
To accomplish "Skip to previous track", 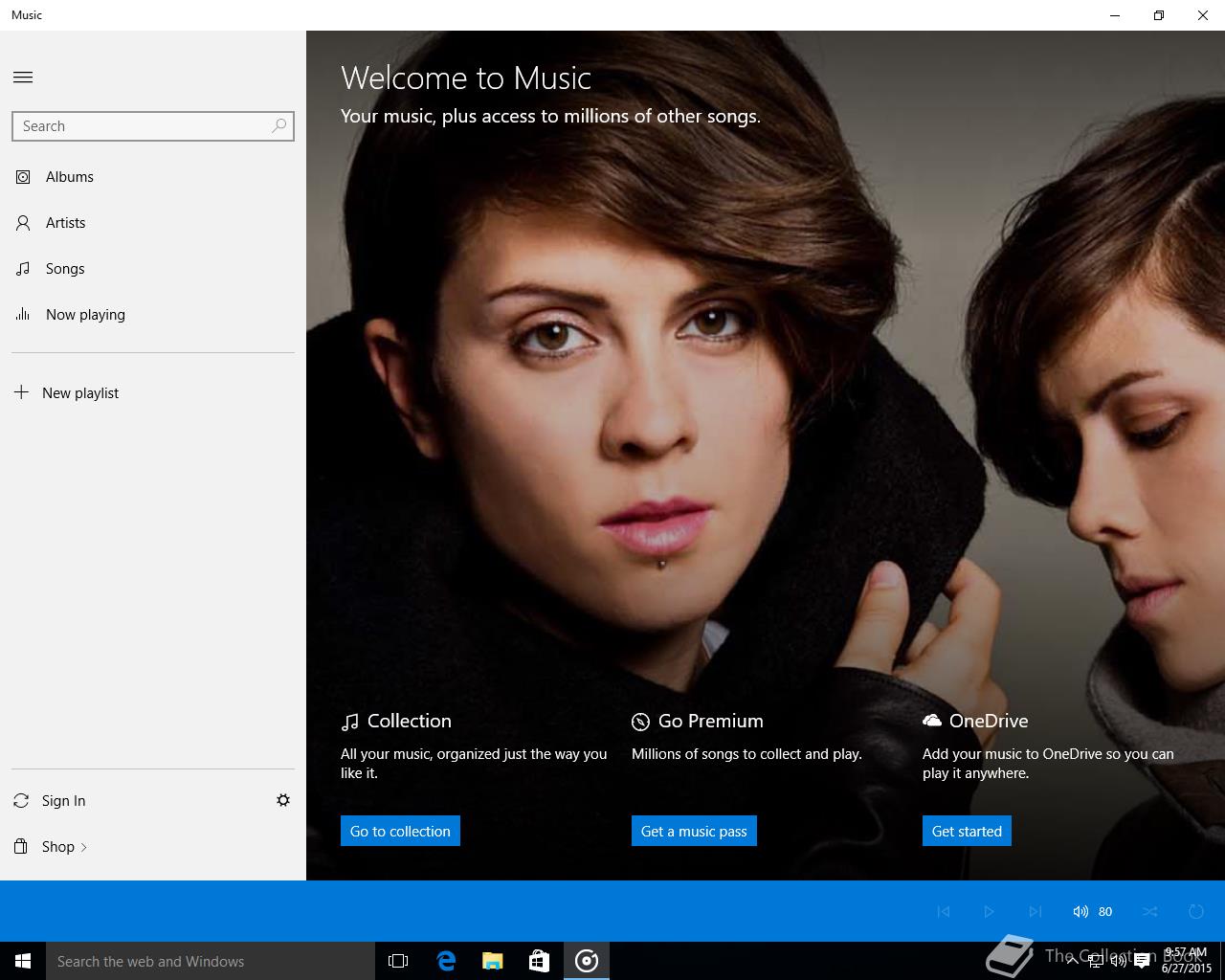I will [944, 911].
